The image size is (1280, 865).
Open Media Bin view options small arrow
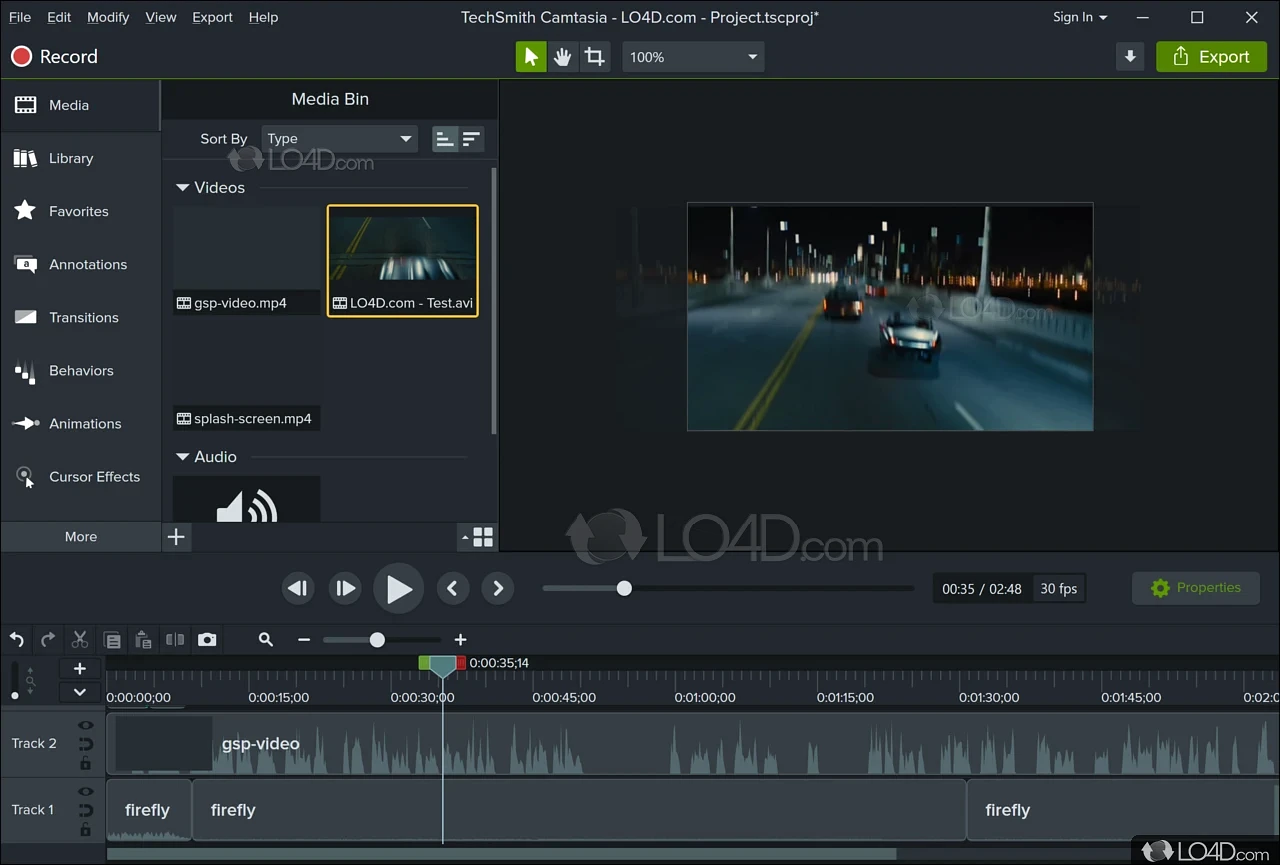coord(465,538)
